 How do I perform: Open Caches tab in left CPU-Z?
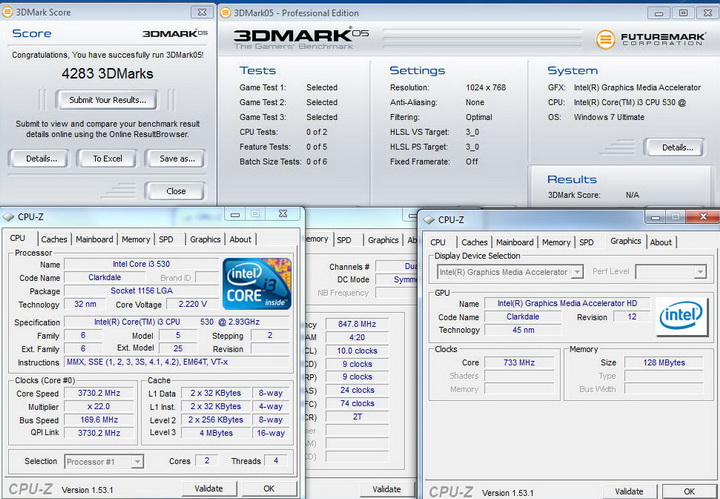(54, 239)
